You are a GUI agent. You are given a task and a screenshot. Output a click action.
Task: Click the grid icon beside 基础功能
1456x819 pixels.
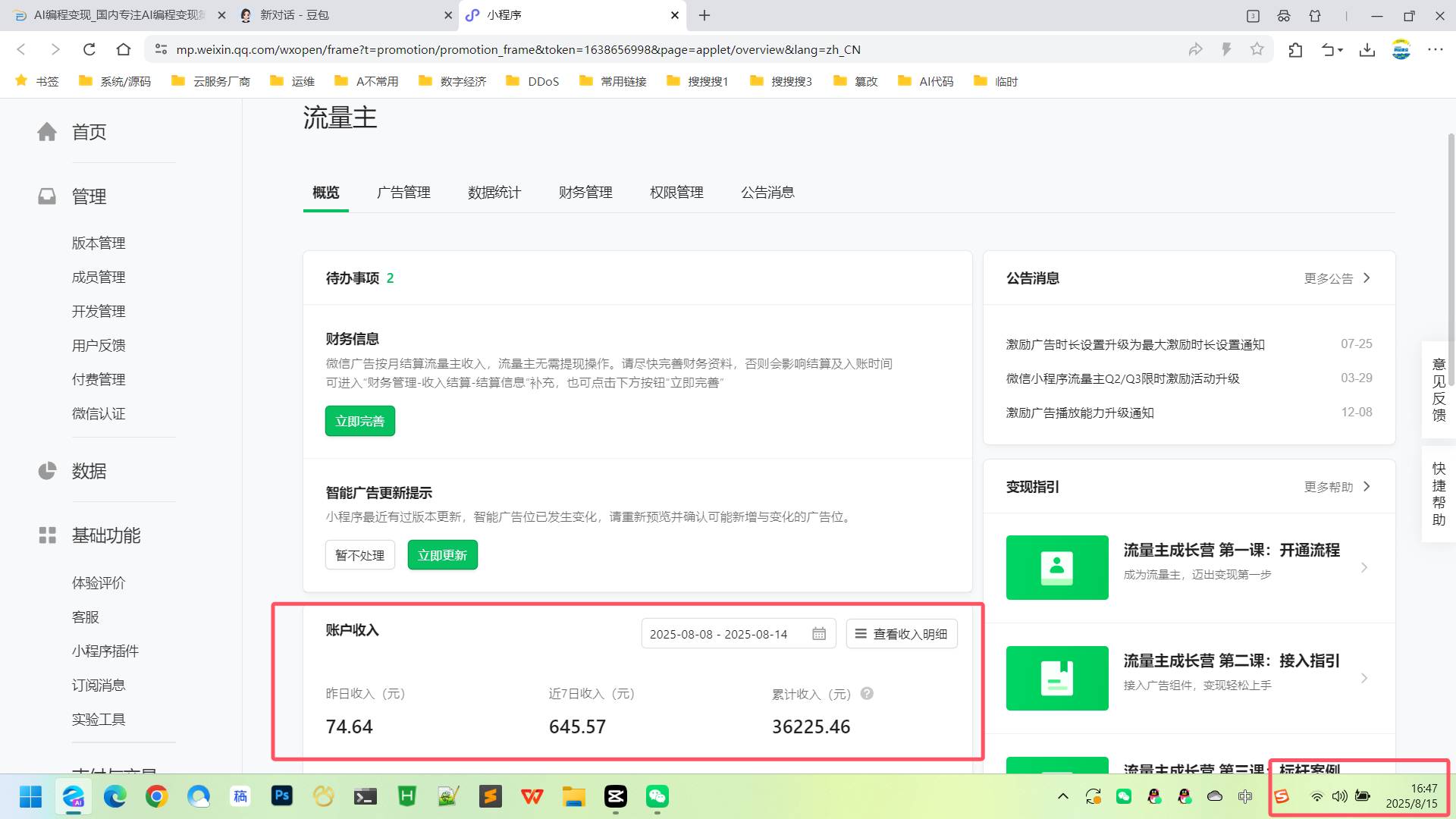pyautogui.click(x=47, y=535)
